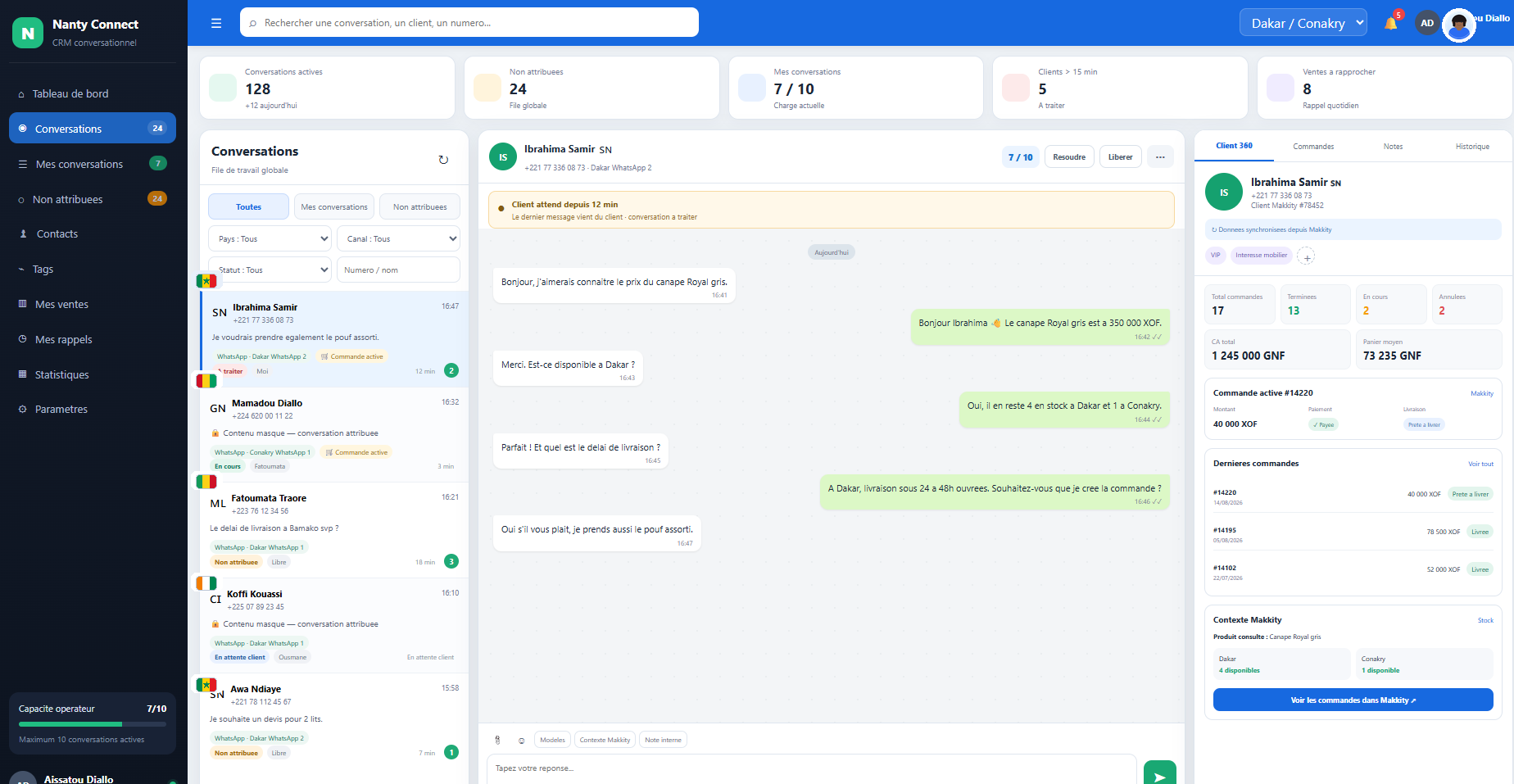Image resolution: width=1514 pixels, height=784 pixels.
Task: Open the emoji picker icon
Action: [521, 740]
